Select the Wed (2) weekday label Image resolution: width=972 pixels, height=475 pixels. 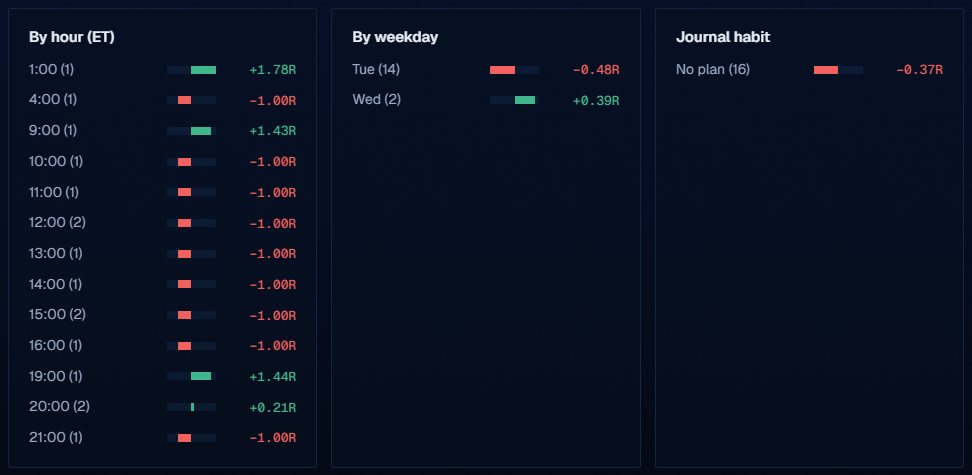point(376,99)
